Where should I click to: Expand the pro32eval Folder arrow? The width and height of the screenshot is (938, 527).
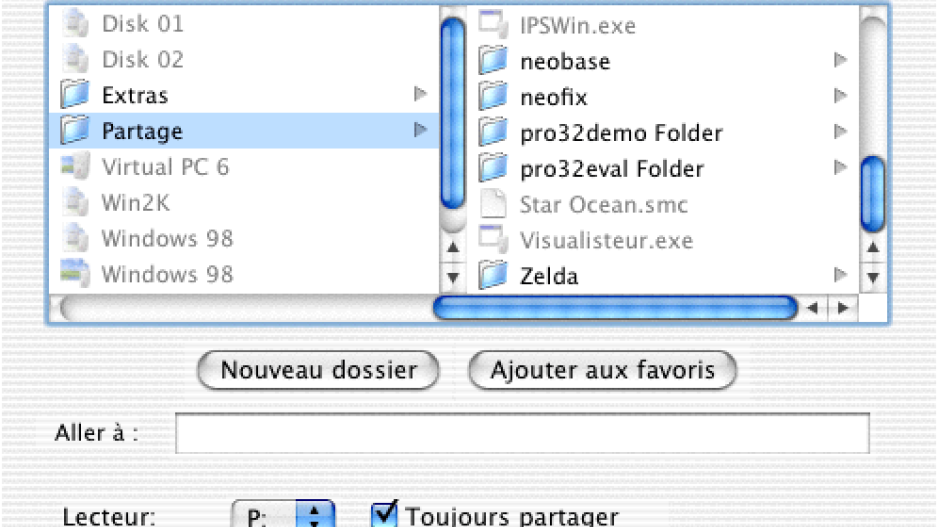pyautogui.click(x=840, y=167)
